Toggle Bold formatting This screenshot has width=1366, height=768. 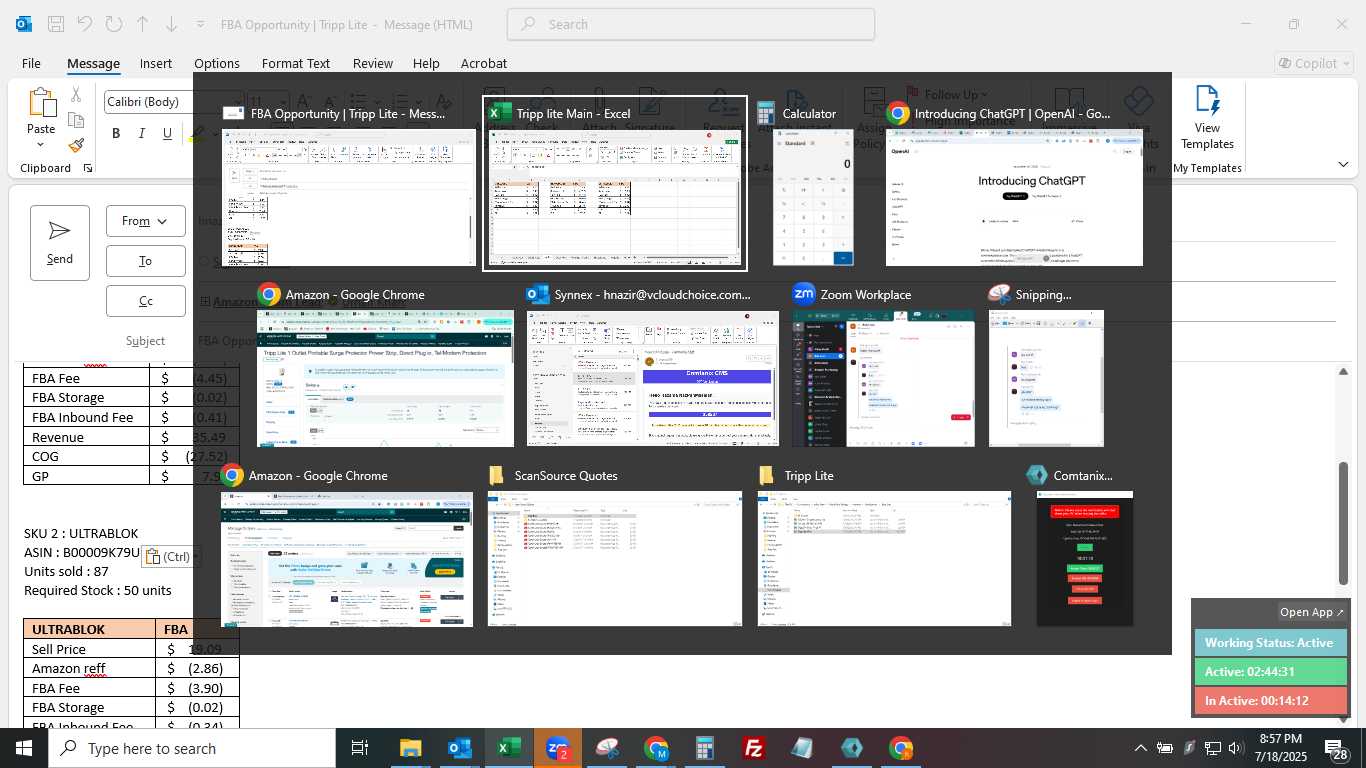(116, 134)
